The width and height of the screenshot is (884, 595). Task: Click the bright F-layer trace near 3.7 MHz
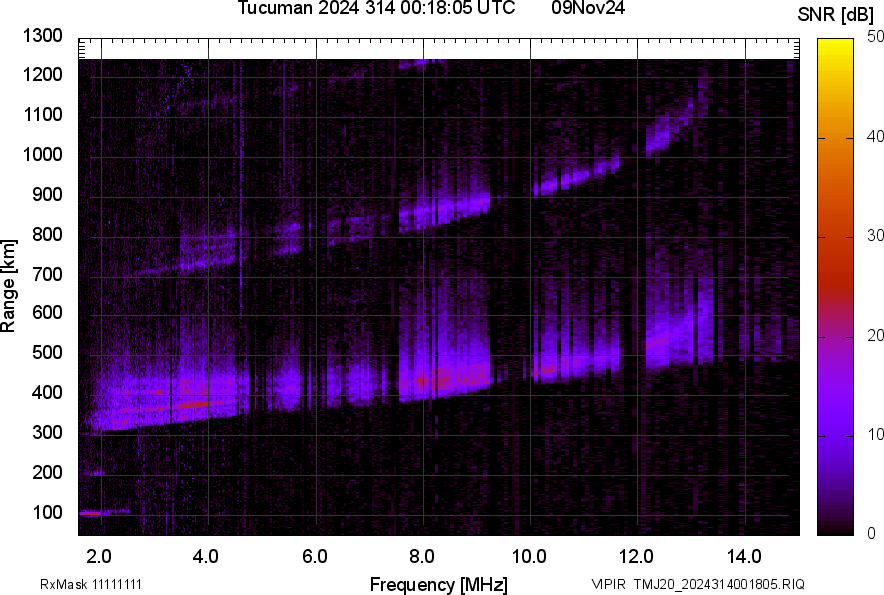pos(195,404)
